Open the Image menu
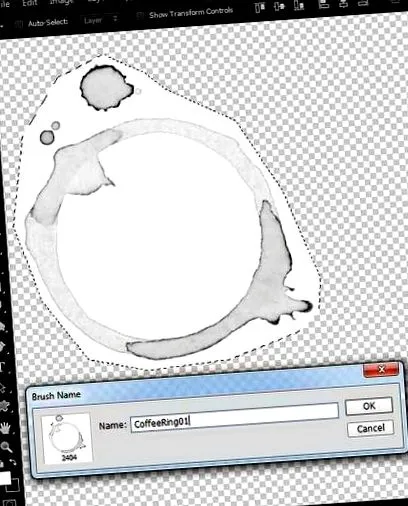 coord(61,2)
